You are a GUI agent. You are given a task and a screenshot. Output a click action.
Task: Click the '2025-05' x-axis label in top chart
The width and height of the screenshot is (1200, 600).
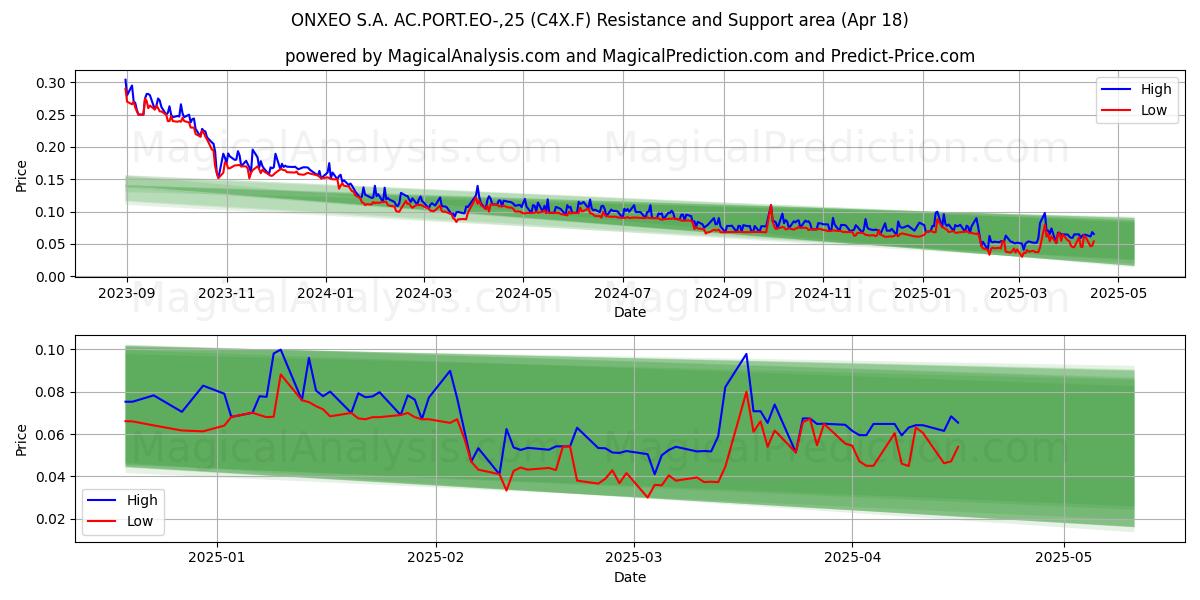click(1120, 294)
